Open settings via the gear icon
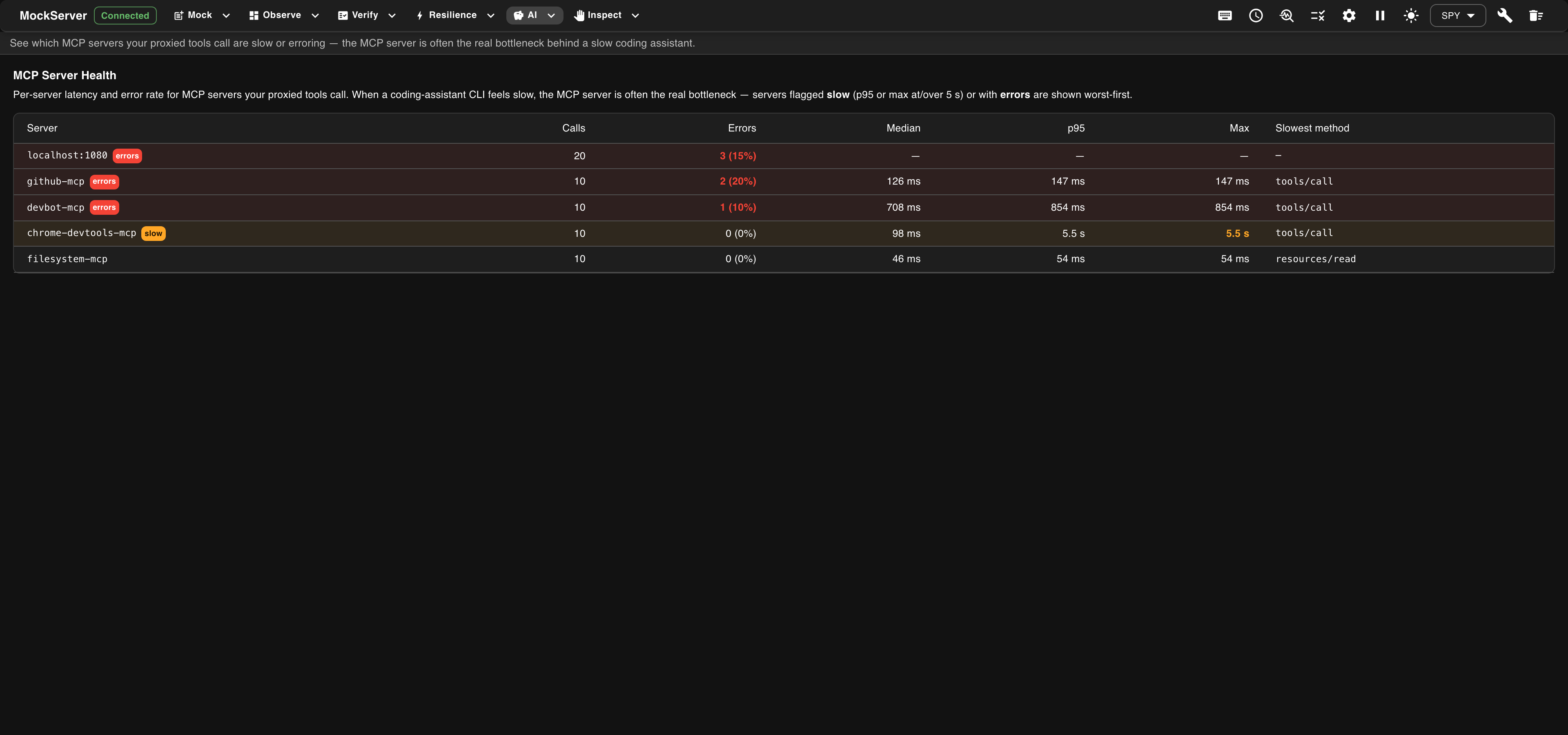Viewport: 1568px width, 735px height. 1349,16
